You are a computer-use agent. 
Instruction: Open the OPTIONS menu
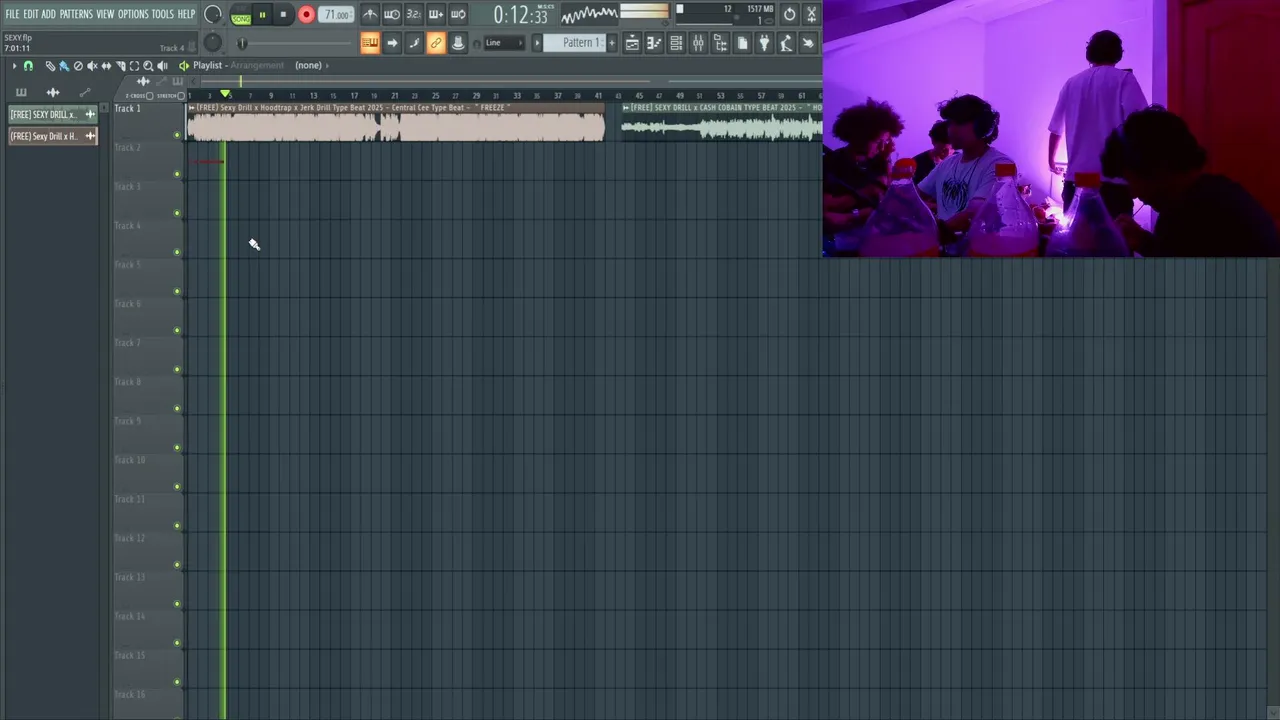pos(133,14)
